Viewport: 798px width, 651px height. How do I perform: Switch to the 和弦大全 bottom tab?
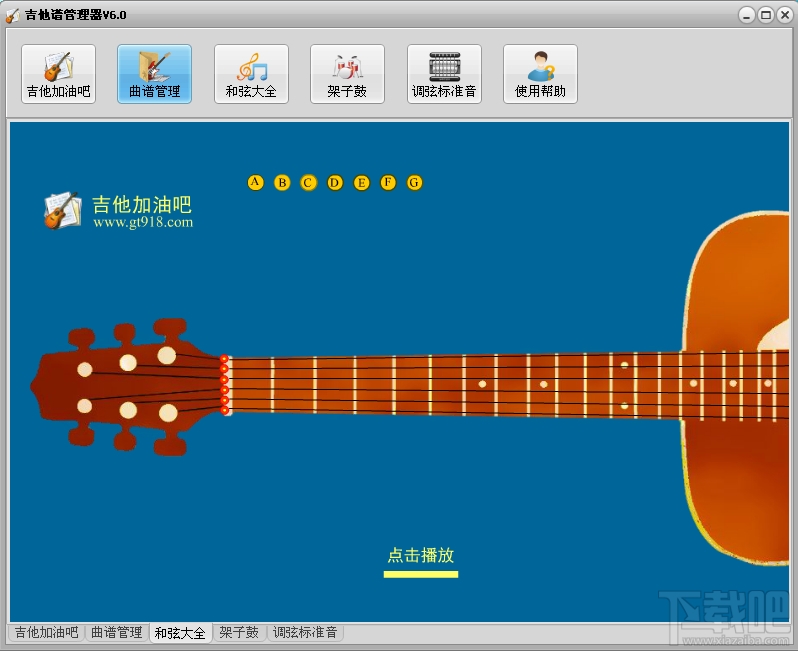coord(180,633)
